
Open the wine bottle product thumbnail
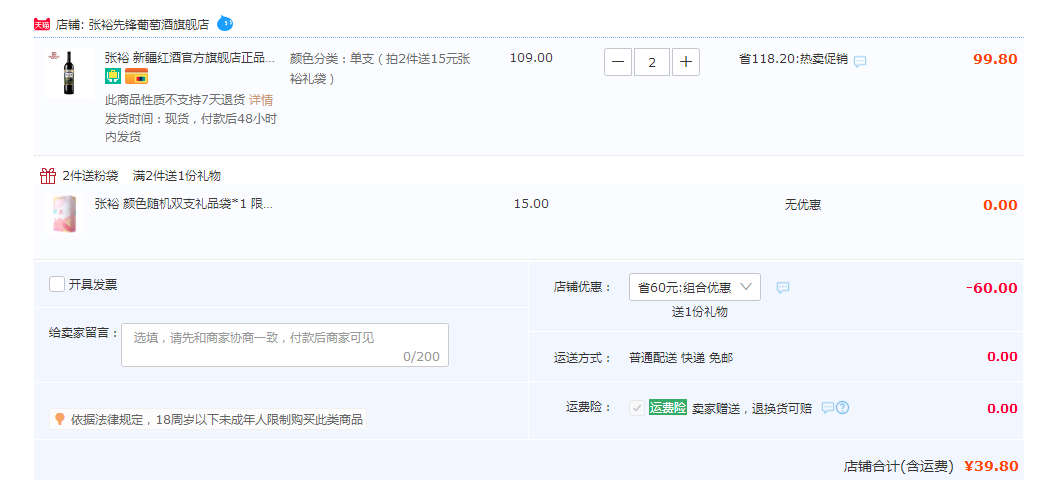click(69, 73)
